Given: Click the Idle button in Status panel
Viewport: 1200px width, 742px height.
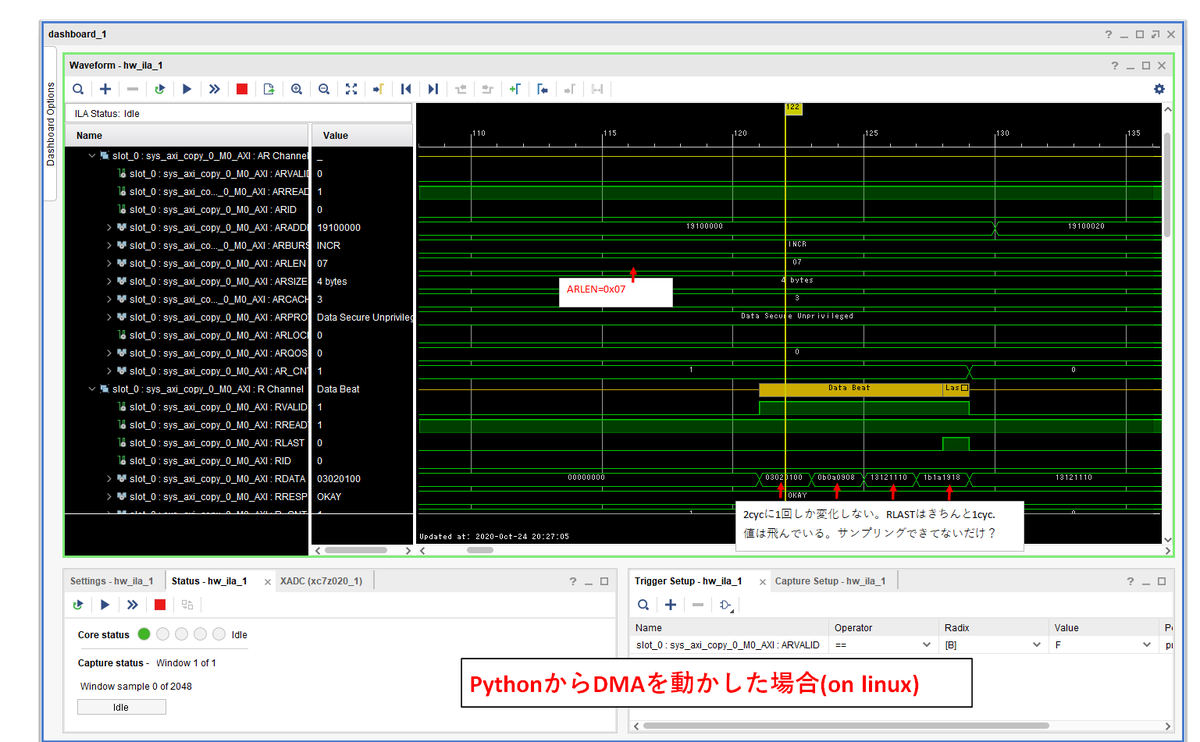Looking at the screenshot, I should pos(121,707).
